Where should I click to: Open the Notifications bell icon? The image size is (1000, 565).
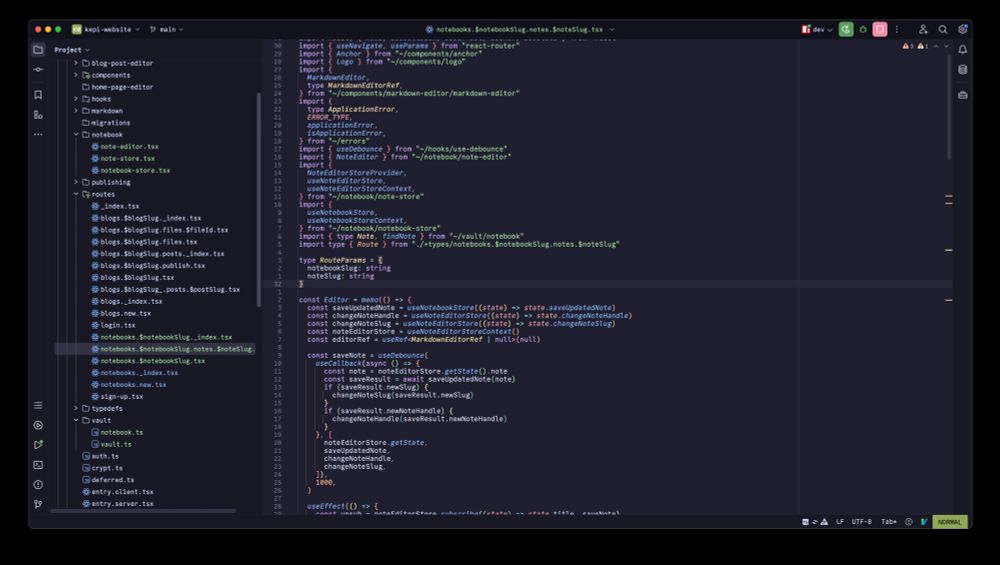click(963, 50)
